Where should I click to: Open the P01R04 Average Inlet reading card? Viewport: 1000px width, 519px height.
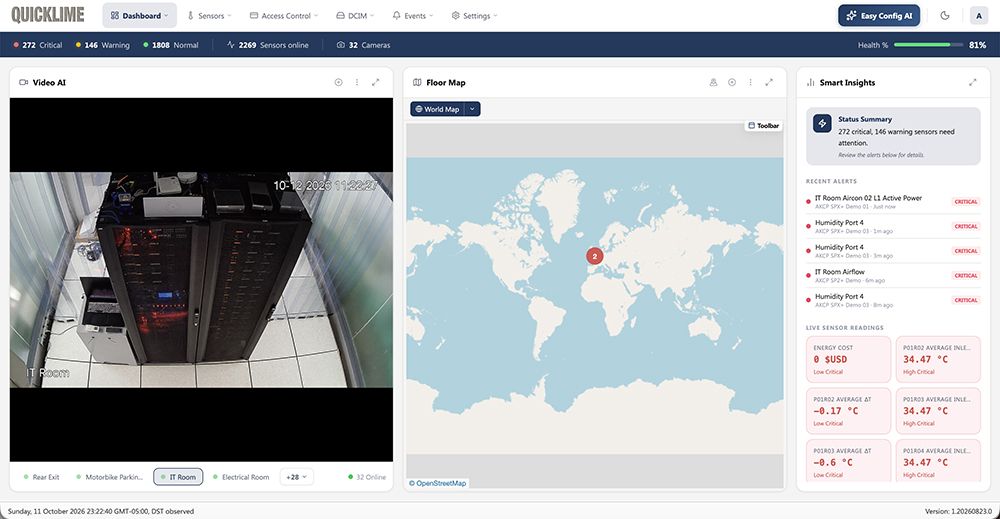pos(938,460)
